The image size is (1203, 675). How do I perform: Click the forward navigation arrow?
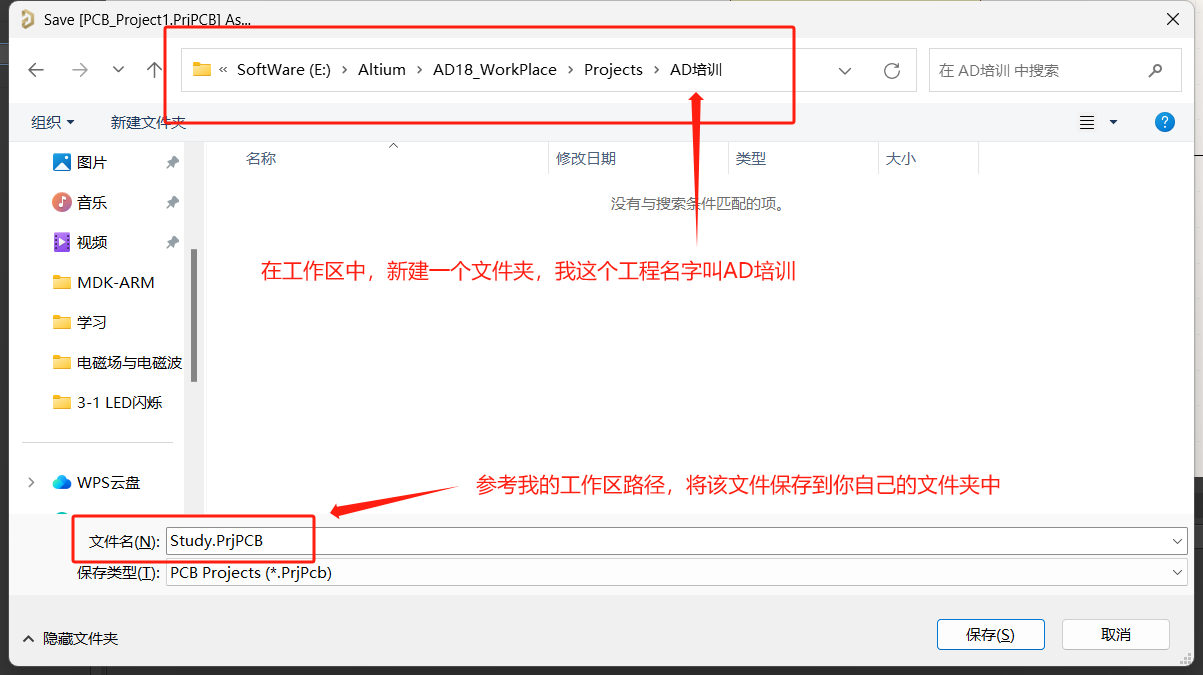pyautogui.click(x=80, y=70)
